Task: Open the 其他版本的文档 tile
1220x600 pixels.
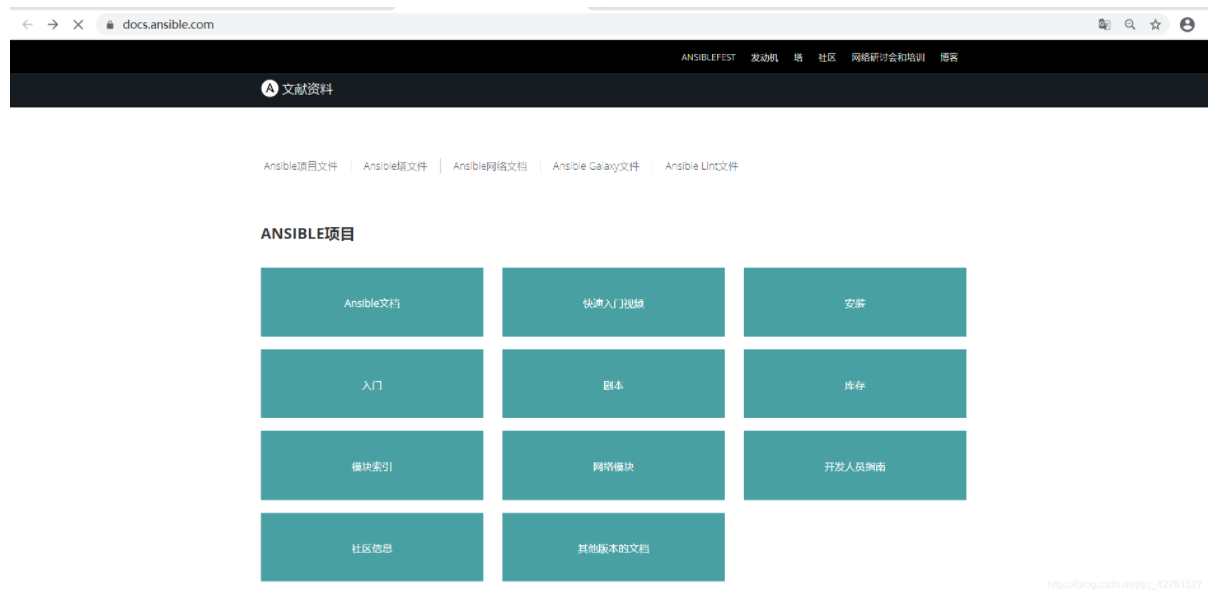Action: pos(613,548)
